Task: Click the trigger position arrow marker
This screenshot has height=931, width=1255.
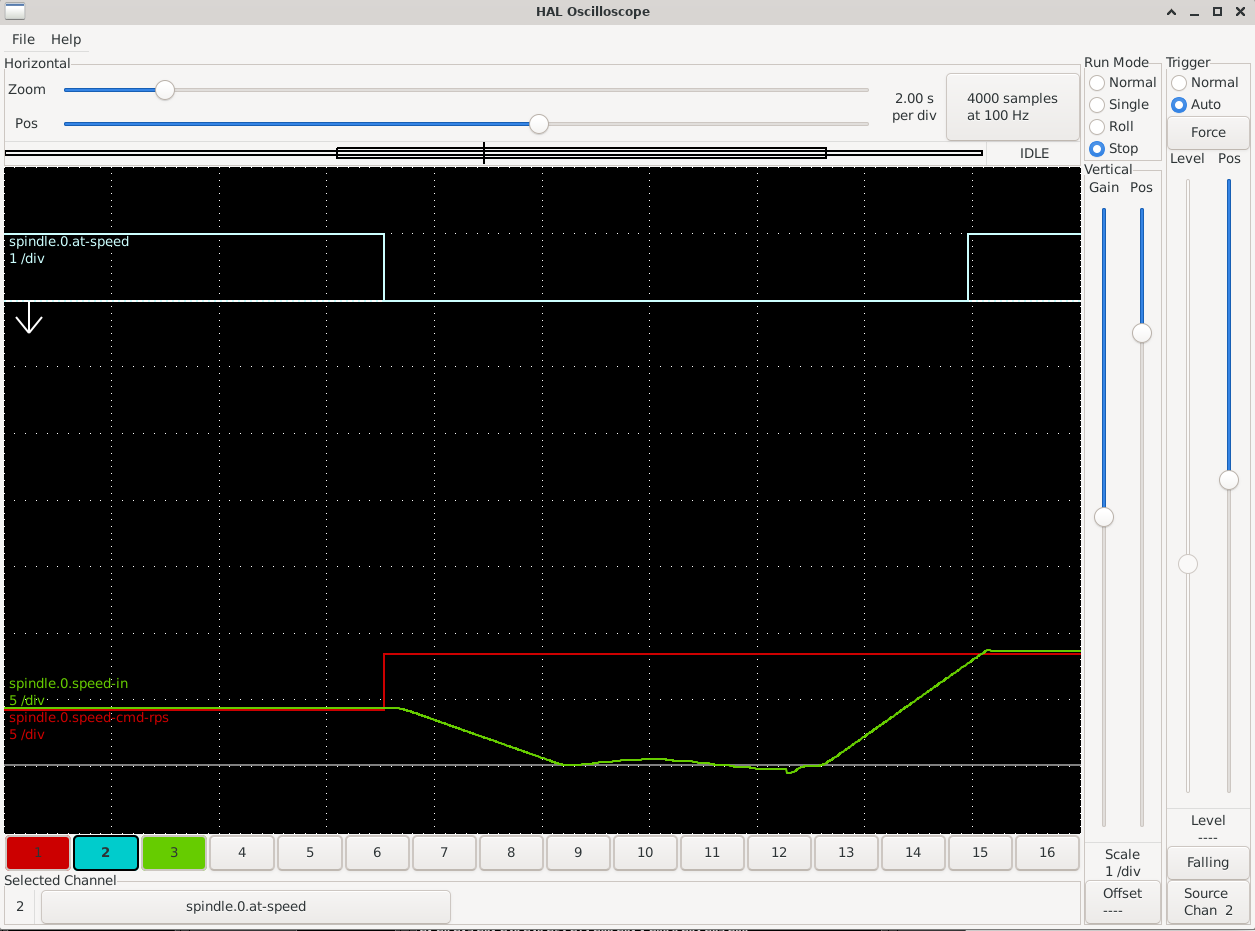Action: (29, 317)
